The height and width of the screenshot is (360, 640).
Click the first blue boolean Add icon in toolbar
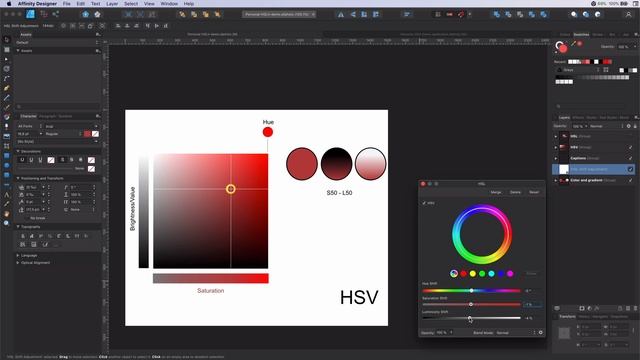(496, 14)
